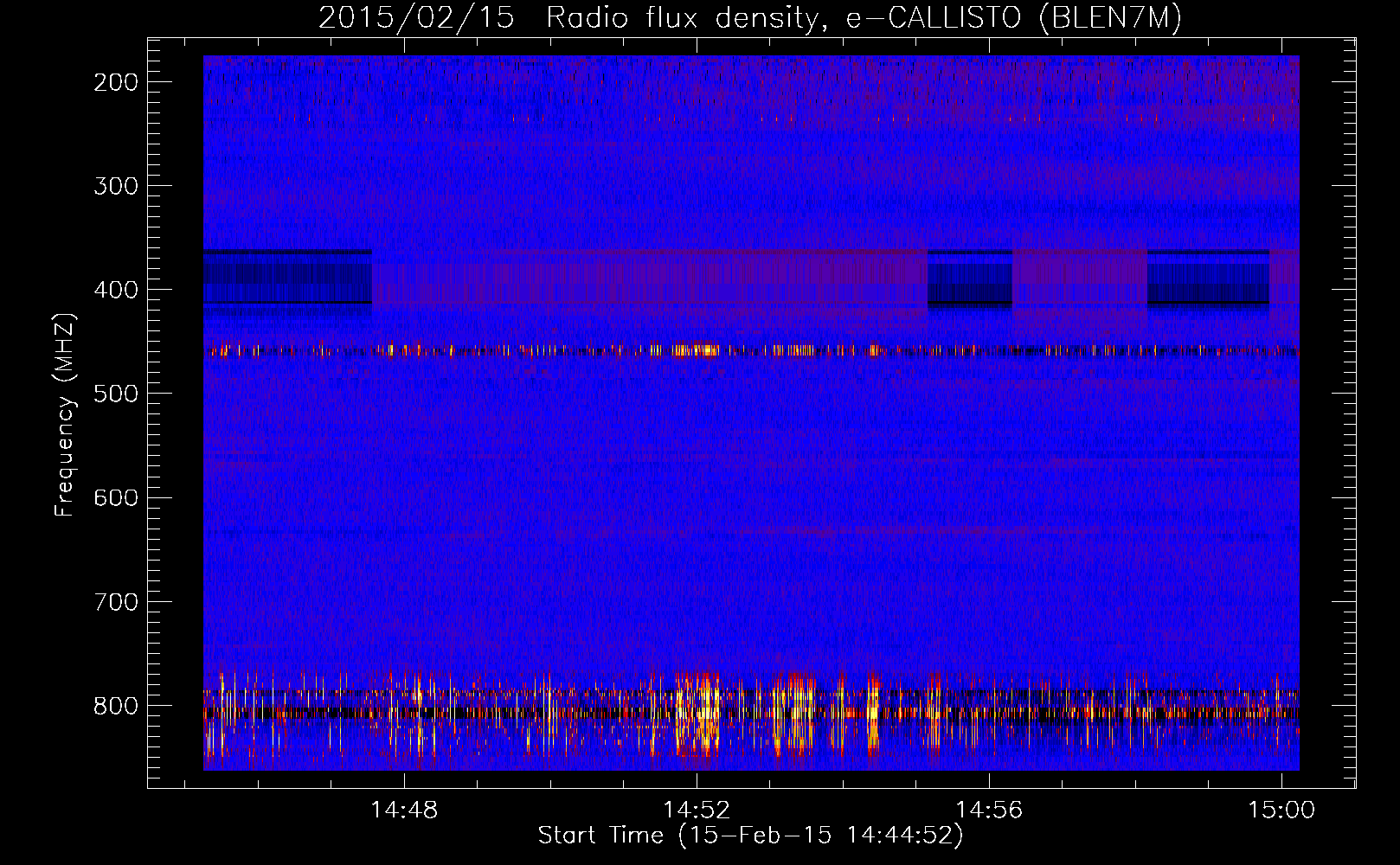This screenshot has width=1400, height=865.
Task: Select the 800 frequency tick label
Action: pos(115,706)
